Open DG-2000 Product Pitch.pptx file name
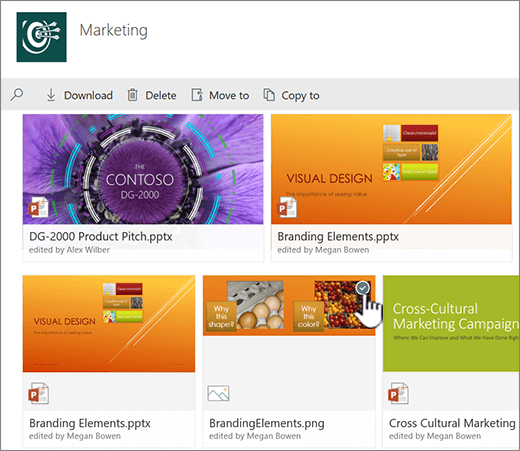The height and width of the screenshot is (451, 520). click(101, 236)
